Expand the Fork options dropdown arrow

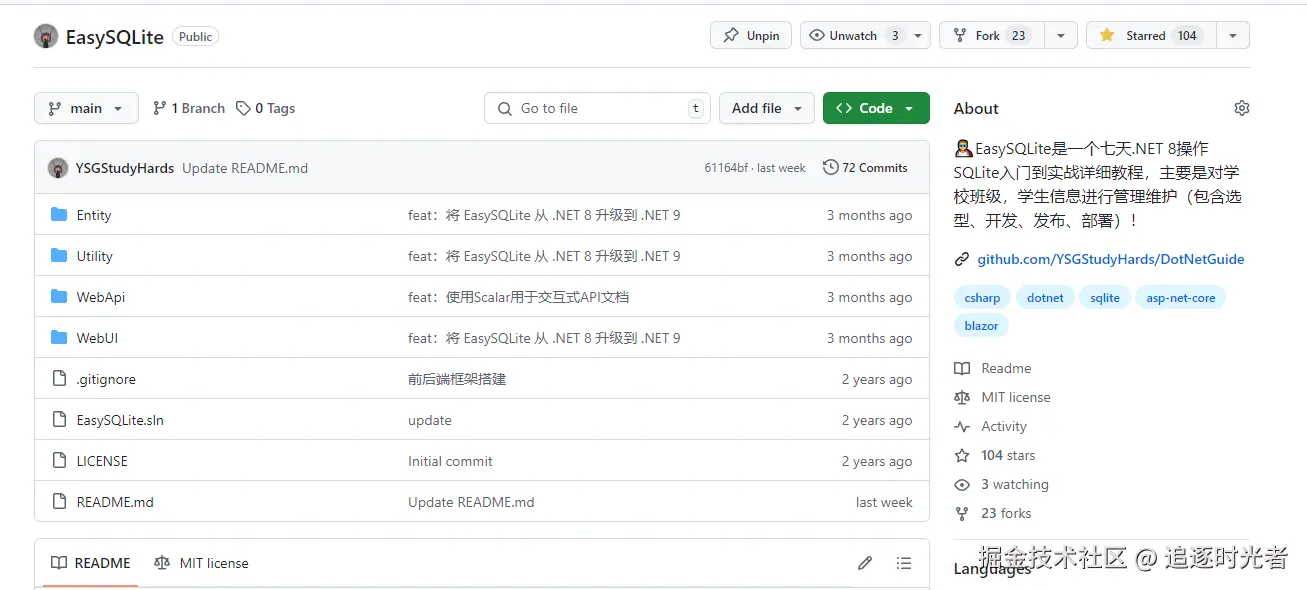(x=1061, y=35)
